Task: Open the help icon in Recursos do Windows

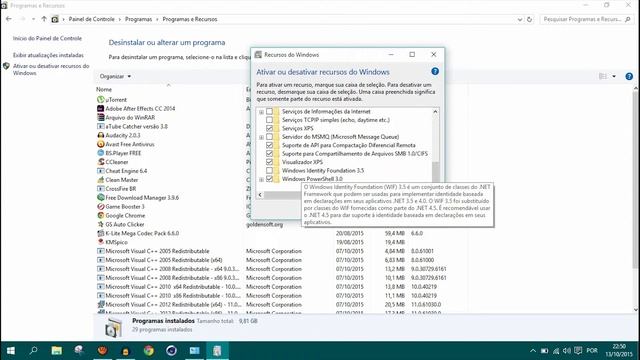Action: 435,71
